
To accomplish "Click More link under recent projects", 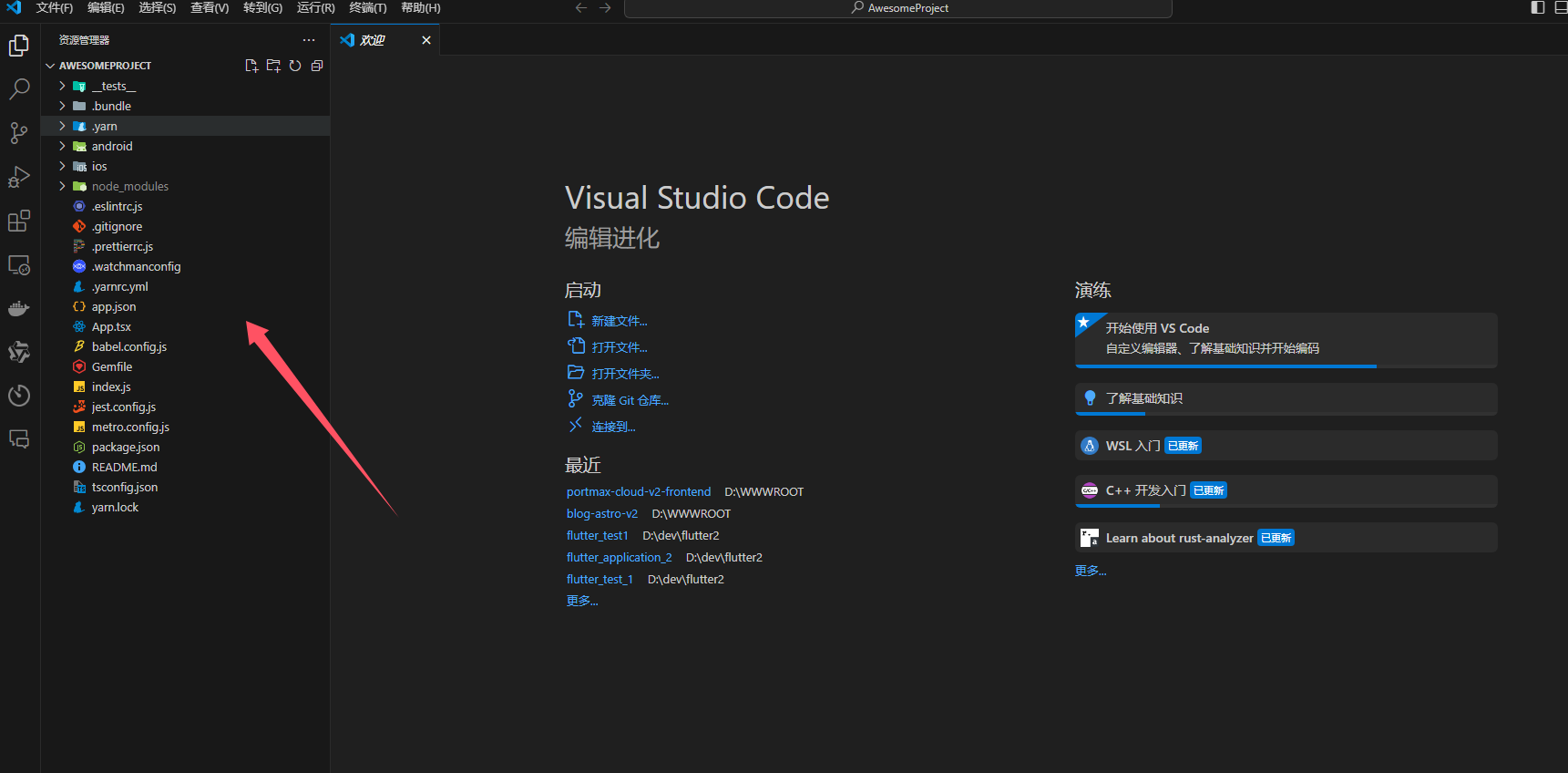I will 582,601.
